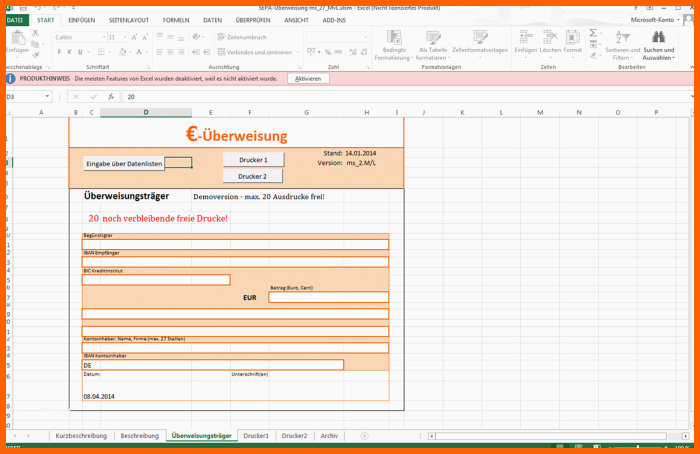Viewport: 700px width, 454px height.
Task: Switch to the SEITENLAYOUT ribbon tab
Action: [129, 20]
